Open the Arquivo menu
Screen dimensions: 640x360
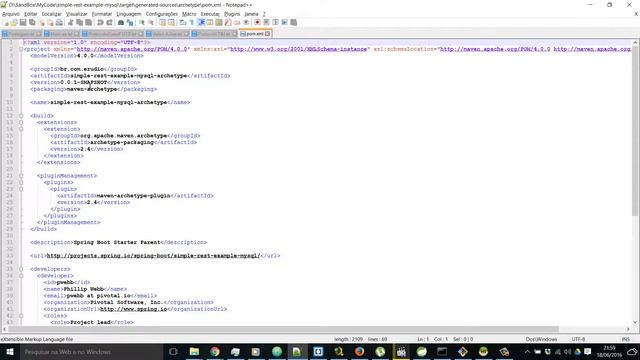pos(11,14)
